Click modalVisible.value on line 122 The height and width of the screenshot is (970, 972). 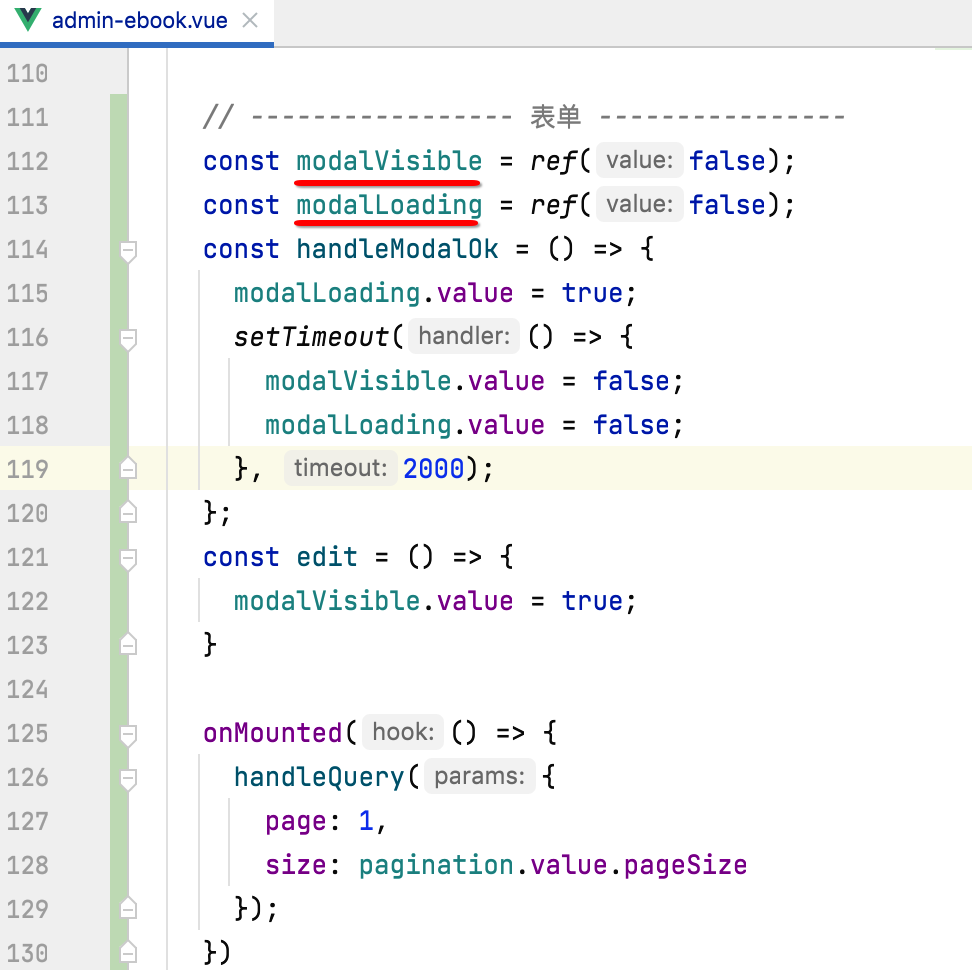[373, 601]
